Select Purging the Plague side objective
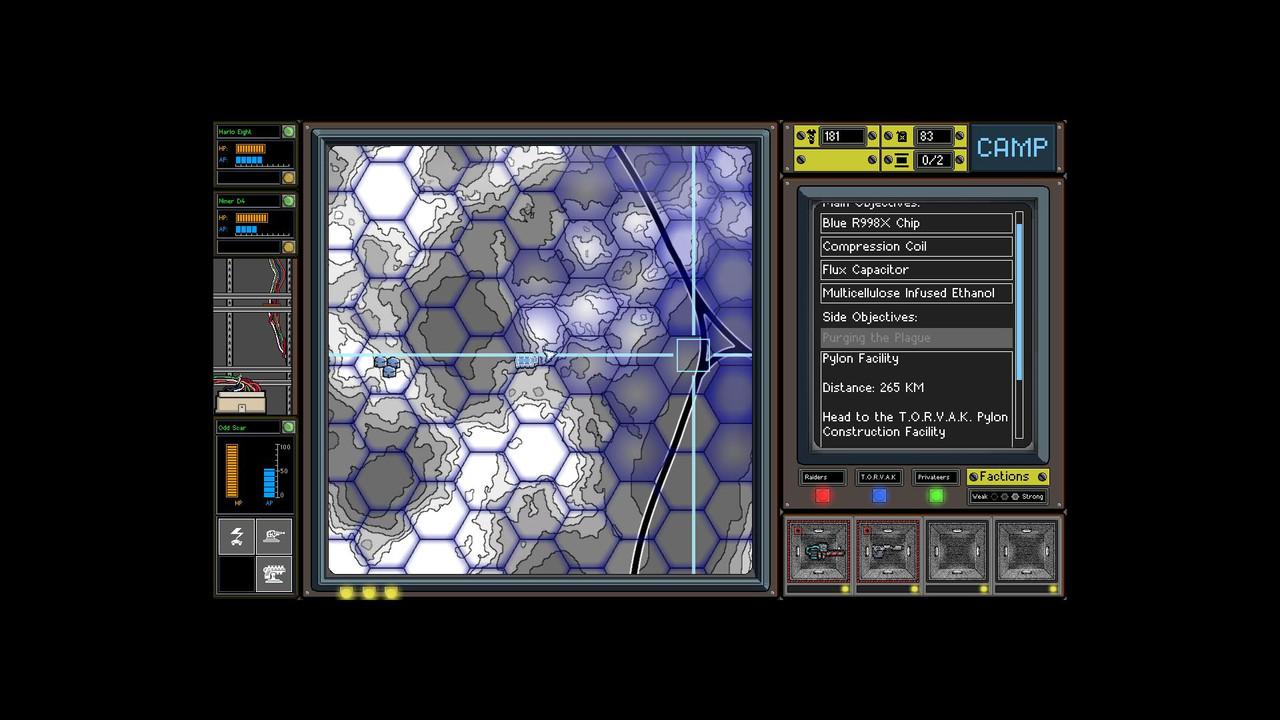The image size is (1280, 720). coord(916,338)
